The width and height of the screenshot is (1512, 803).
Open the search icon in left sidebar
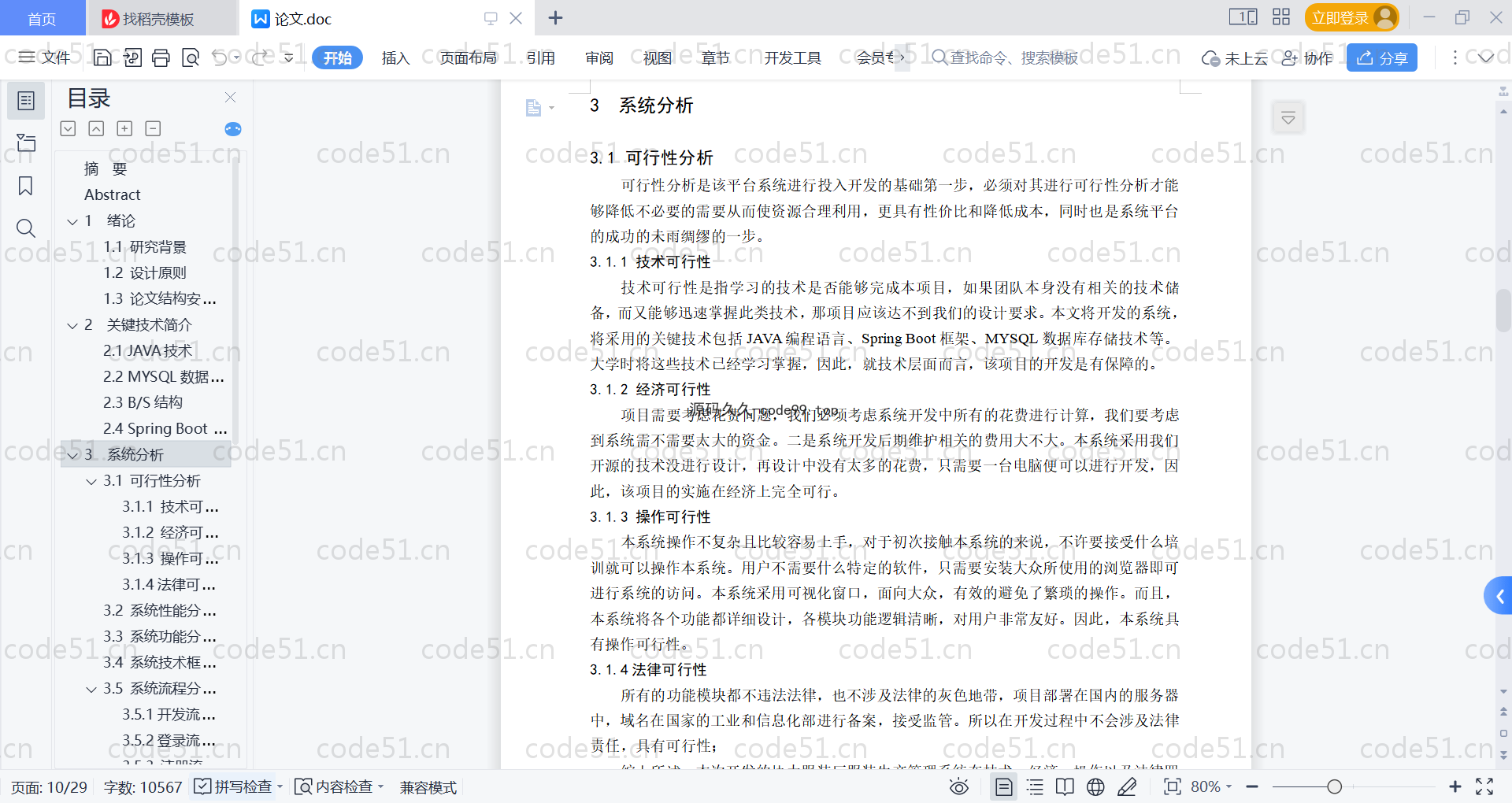click(26, 228)
